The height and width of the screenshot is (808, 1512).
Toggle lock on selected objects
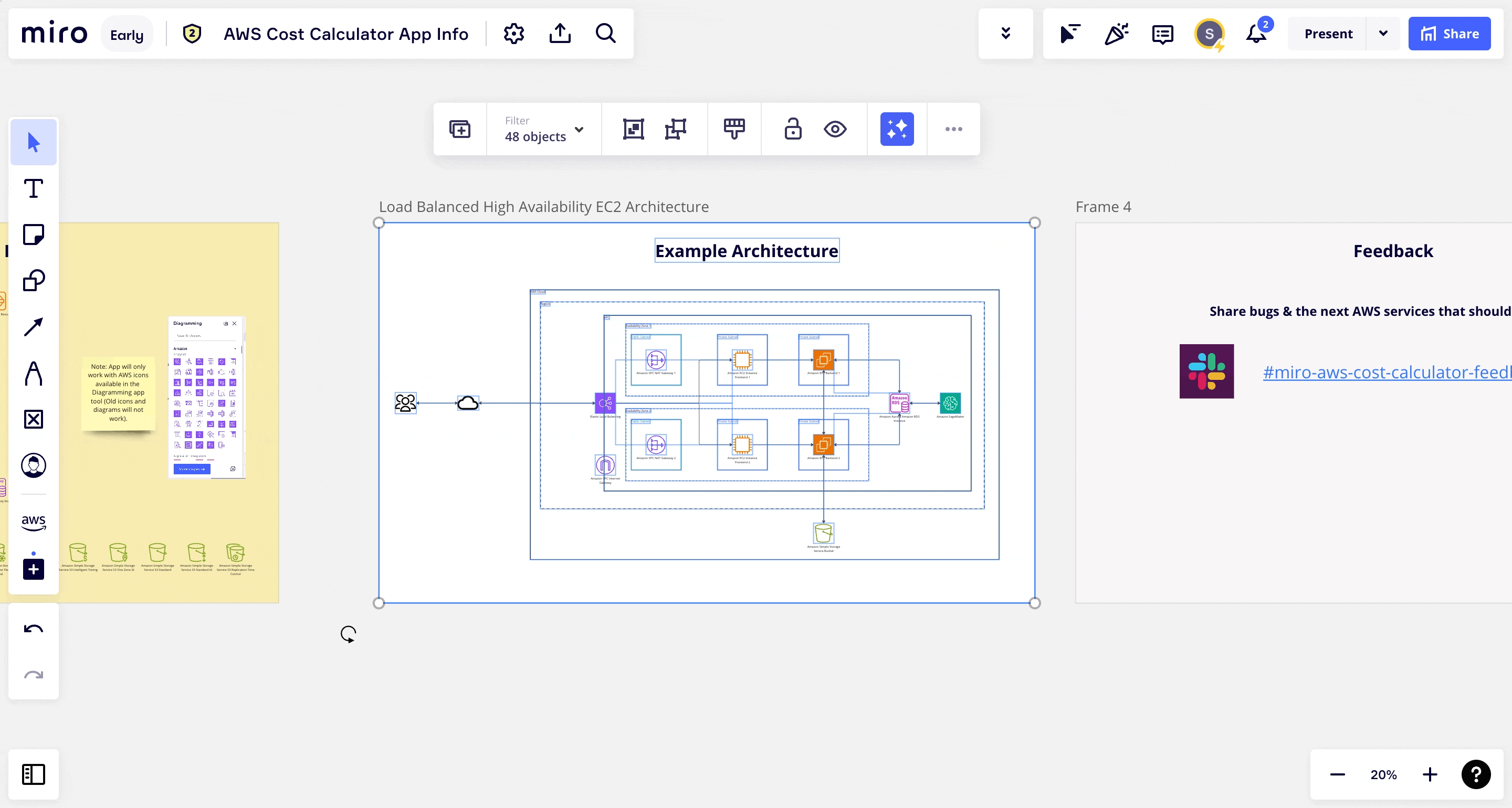[792, 129]
